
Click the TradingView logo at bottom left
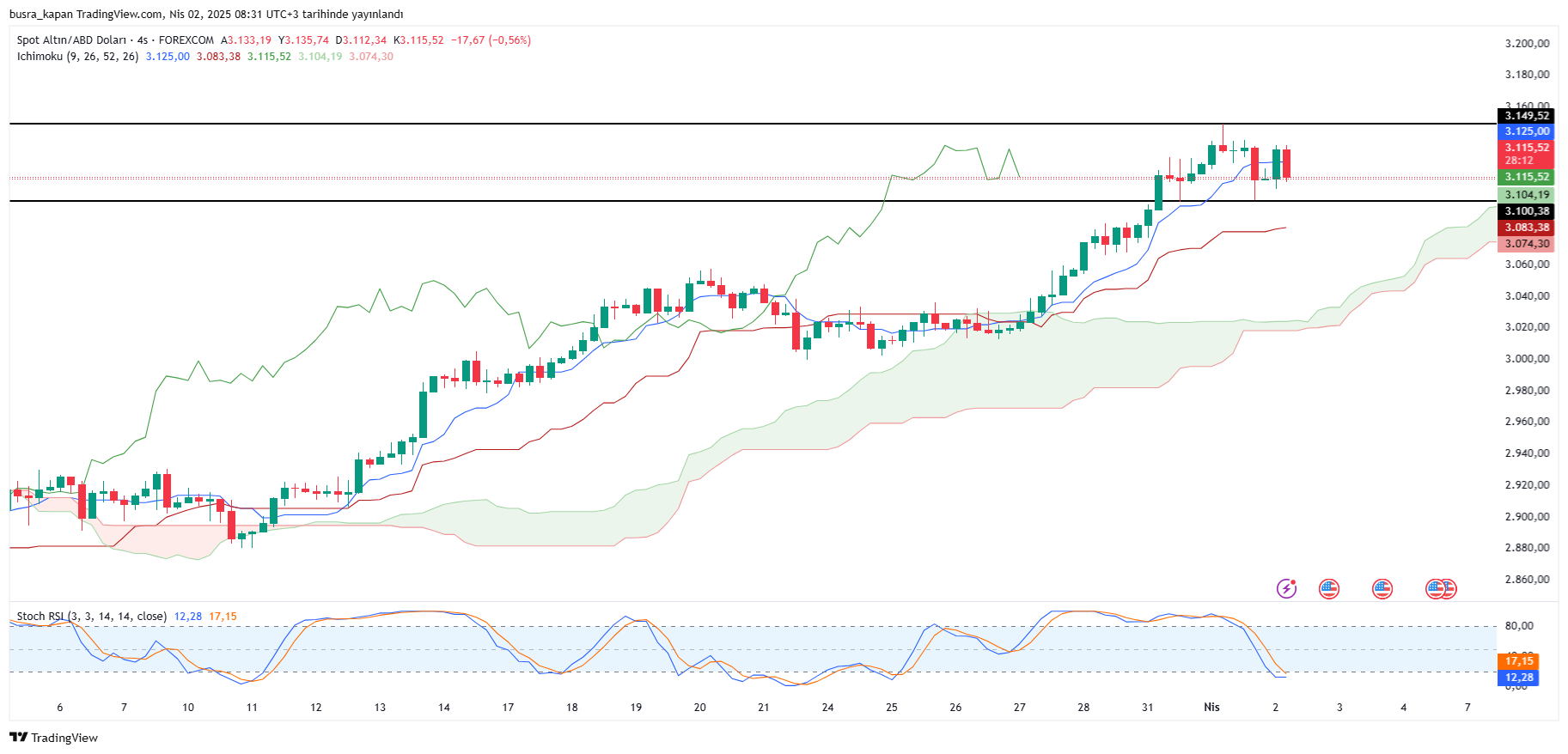click(x=54, y=738)
